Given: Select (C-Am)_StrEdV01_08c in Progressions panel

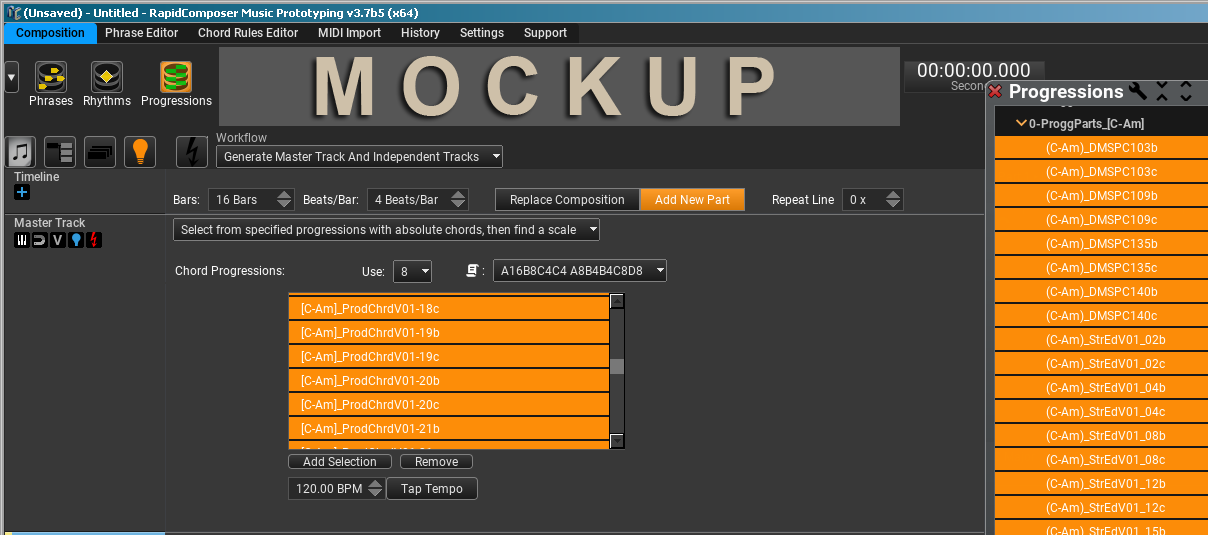Looking at the screenshot, I should (1101, 460).
